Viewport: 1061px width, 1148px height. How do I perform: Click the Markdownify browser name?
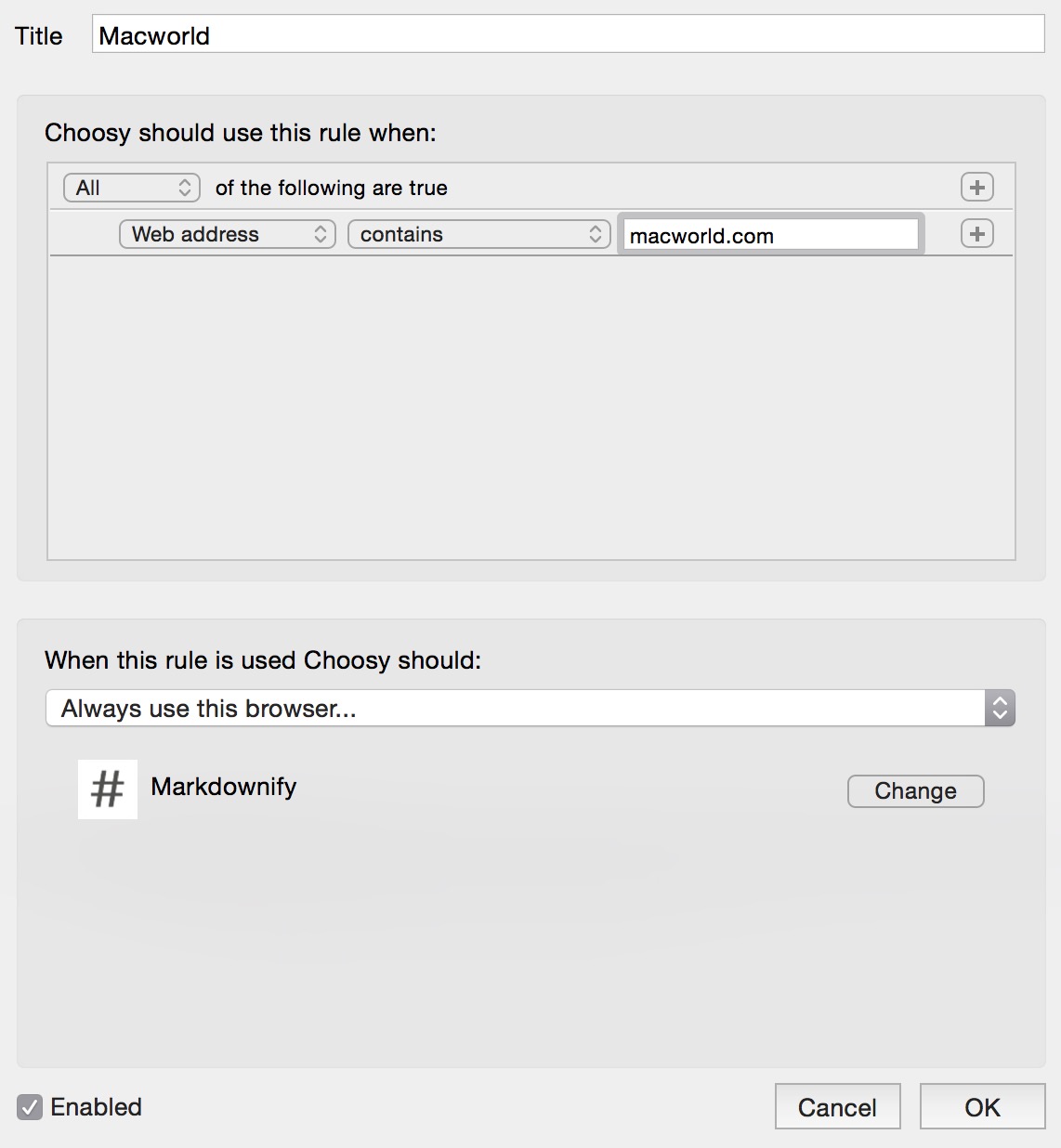(x=224, y=788)
